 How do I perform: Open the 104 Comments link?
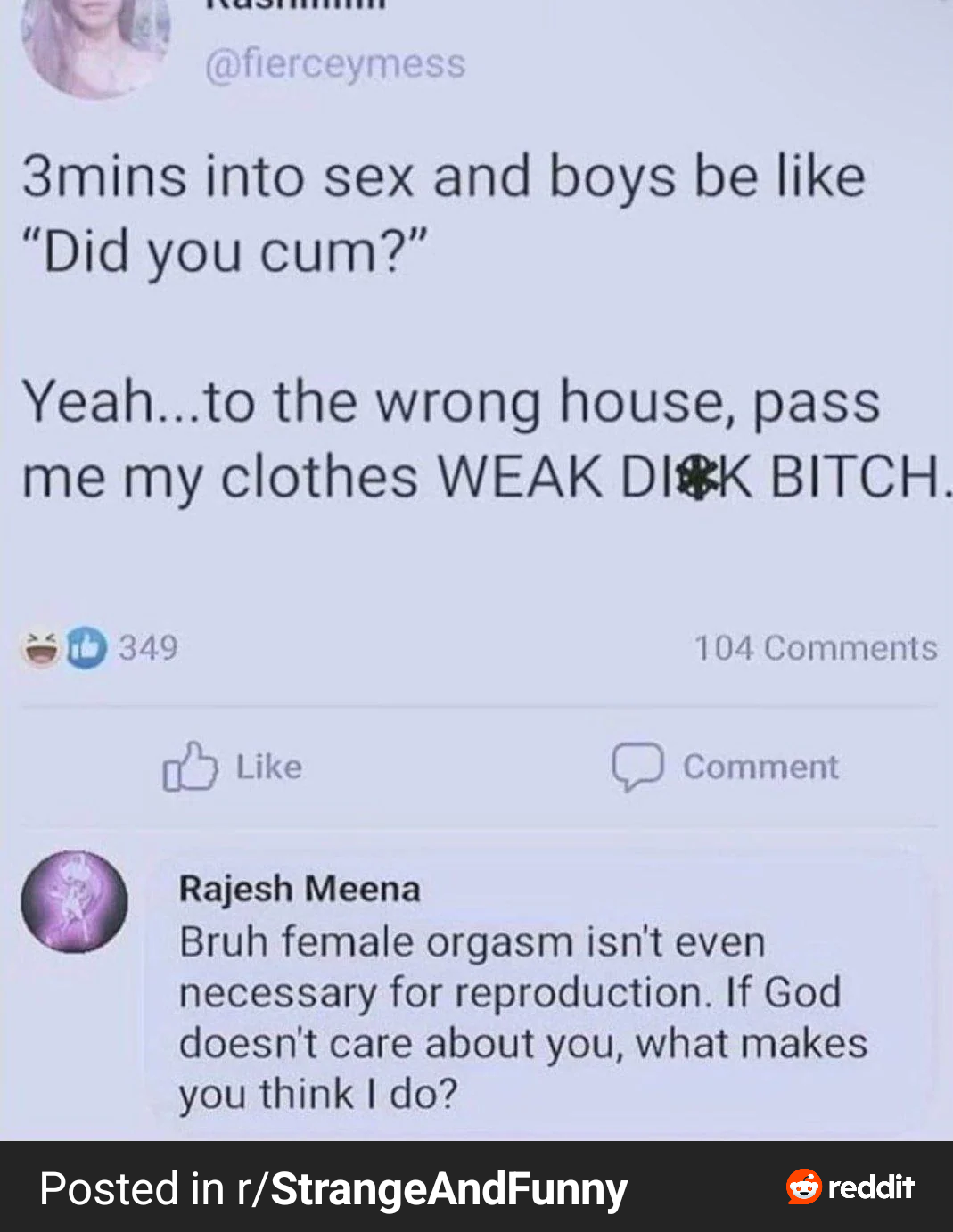(816, 648)
